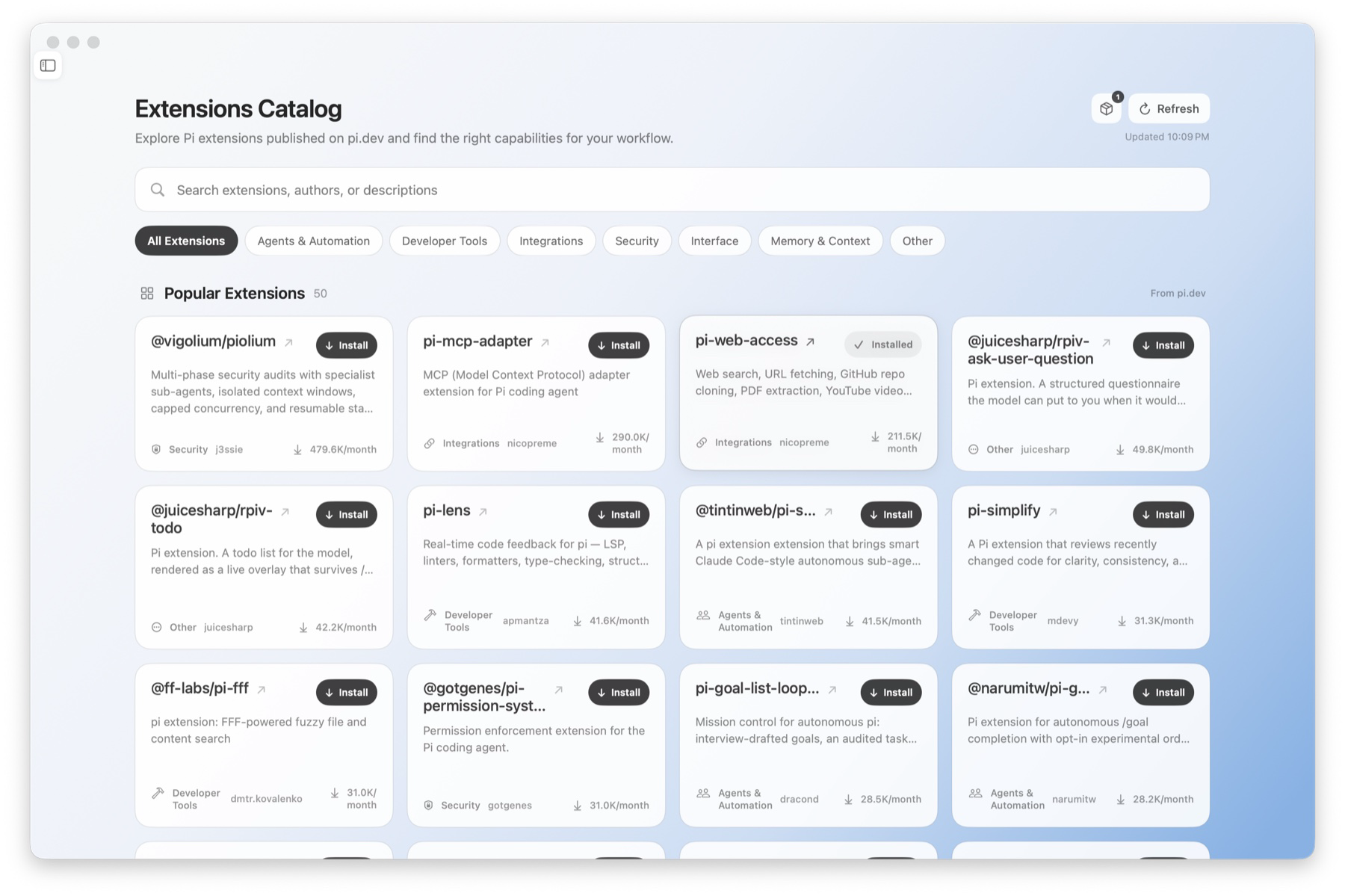The image size is (1345, 896).
Task: Click Agents & Automation icon on tintinweb card
Action: pos(703,616)
